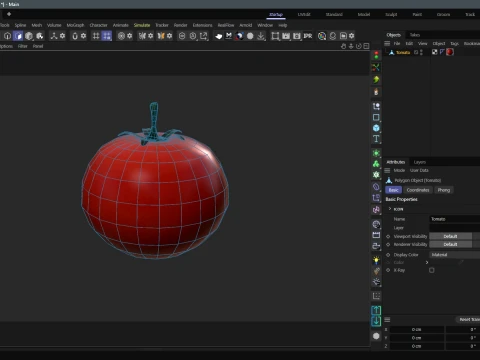Select the Text tool T icon
The image size is (480, 360).
(x=376, y=139)
